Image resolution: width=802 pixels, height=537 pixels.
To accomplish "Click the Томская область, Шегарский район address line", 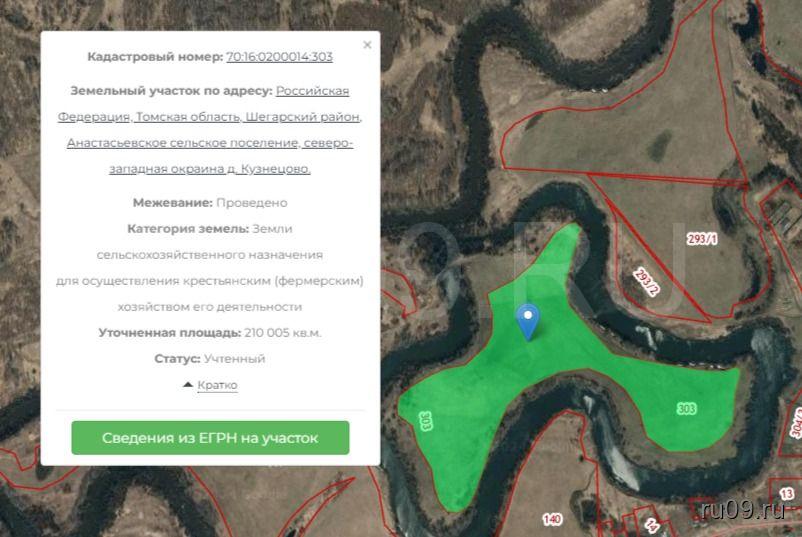I will [210, 117].
